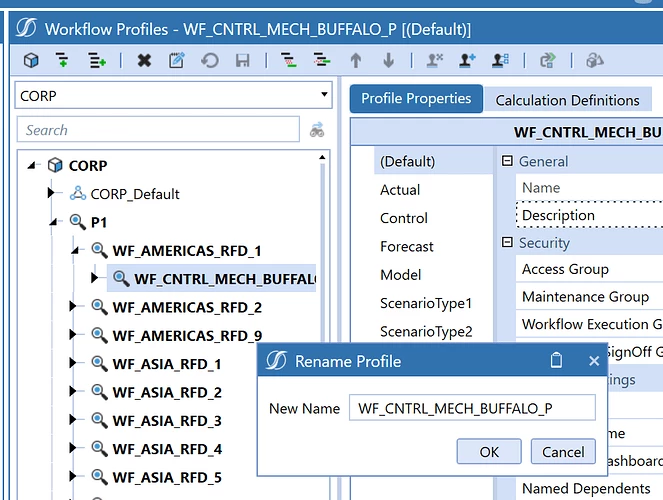The height and width of the screenshot is (500, 663).
Task: Collapse the CORP root node
Action: (31, 166)
